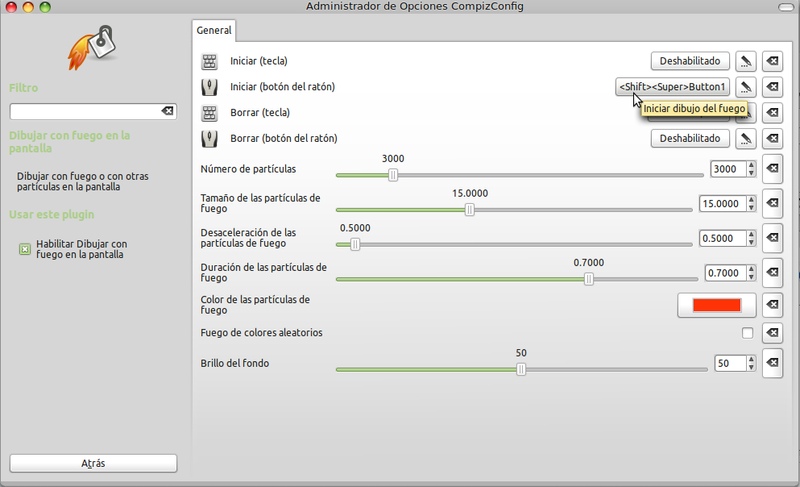Toggle Habilitar Dibujar con fuego en la pantalla
Viewport: 800px width, 487px height.
pyautogui.click(x=25, y=249)
